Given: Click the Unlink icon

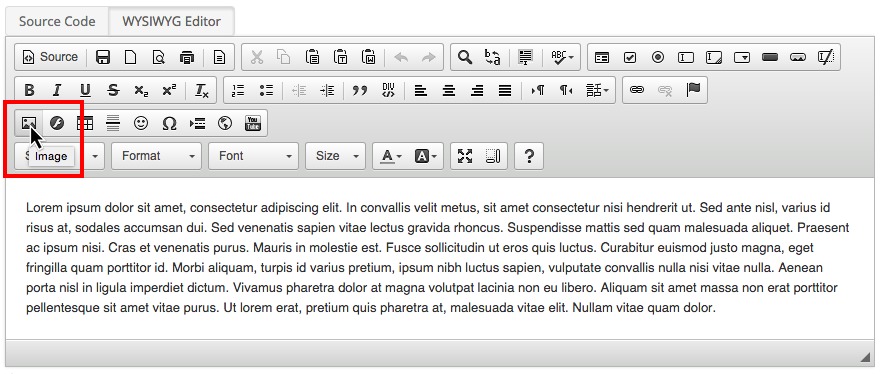Looking at the screenshot, I should tap(665, 90).
